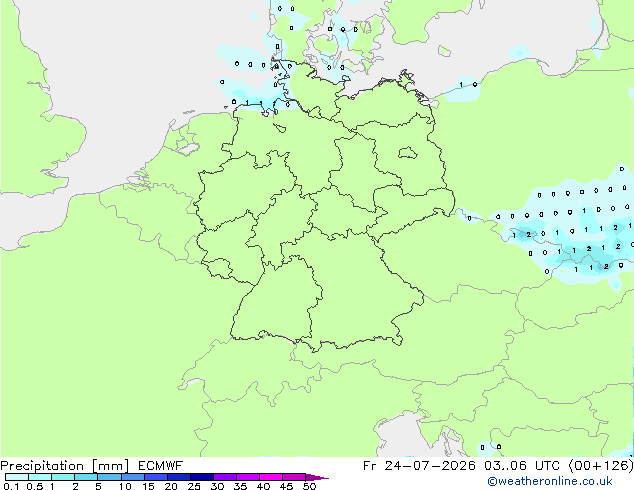Select the 'ECMWF' model label
Screen dimensions: 634x490
click(160, 466)
